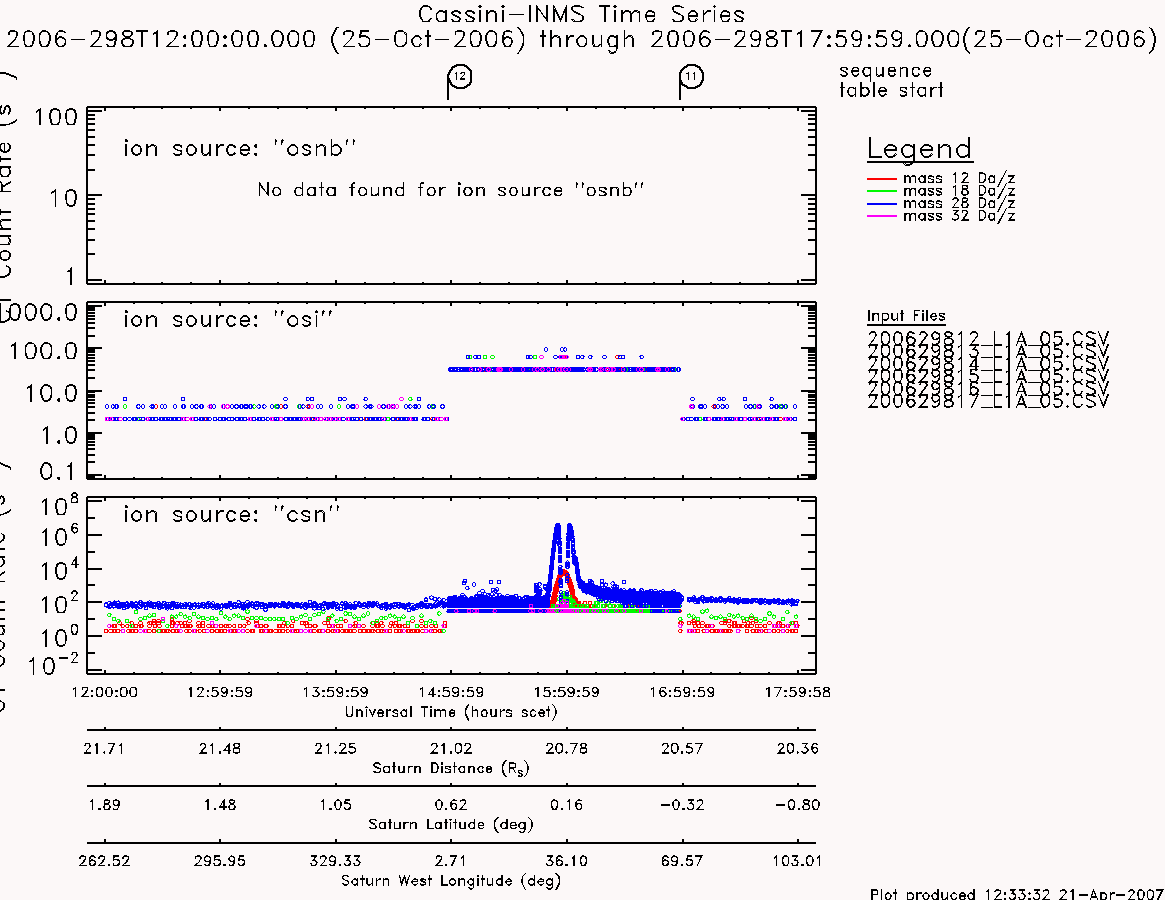Click the blue mass 28 Da/z legend line
This screenshot has height=900, width=1165.
[x=882, y=204]
